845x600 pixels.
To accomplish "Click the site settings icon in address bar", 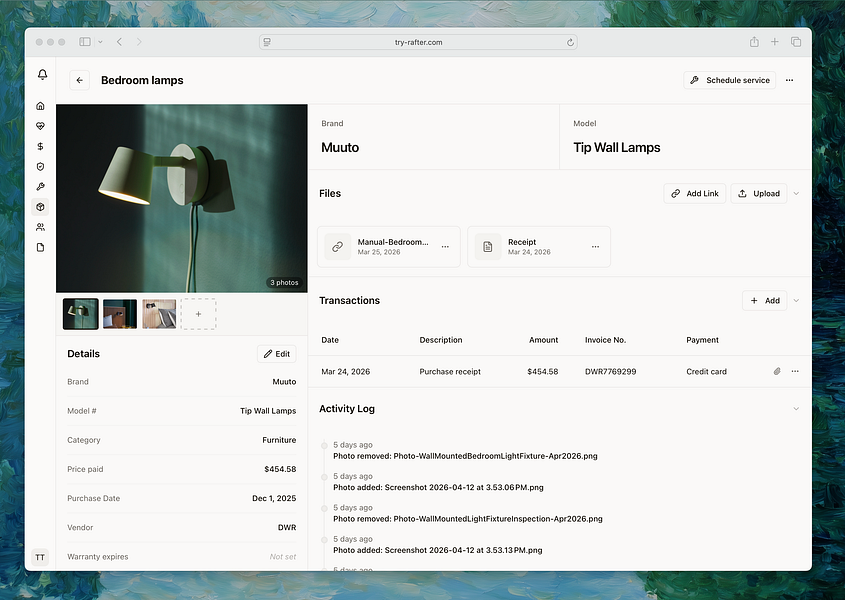I will [267, 42].
